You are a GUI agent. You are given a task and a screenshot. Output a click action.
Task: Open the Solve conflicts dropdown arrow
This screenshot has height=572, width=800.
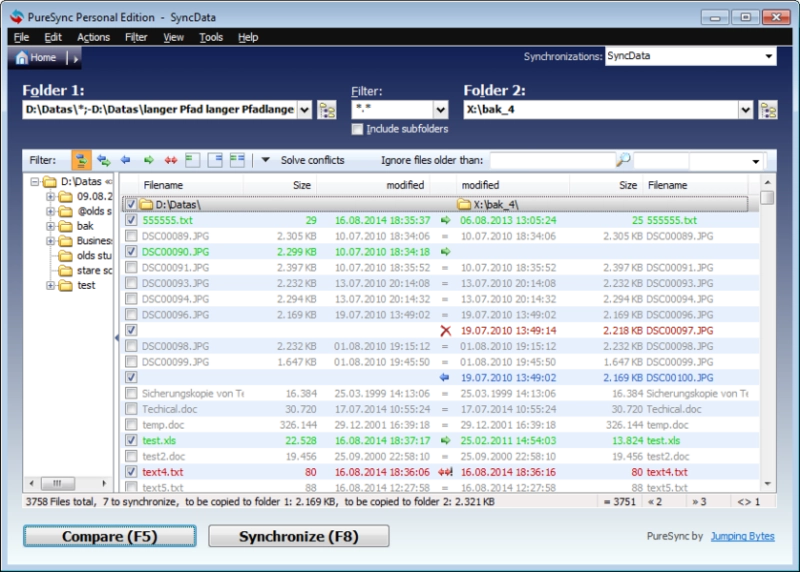(265, 160)
